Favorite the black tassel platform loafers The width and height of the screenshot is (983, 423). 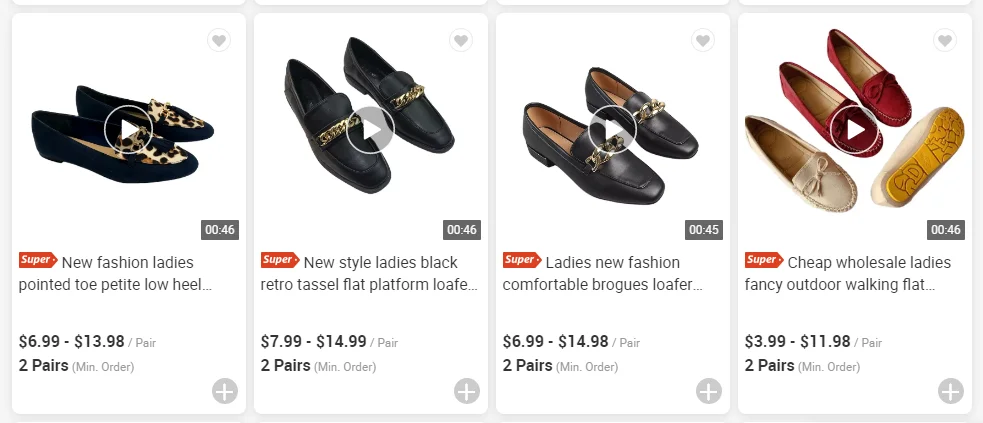tap(461, 41)
